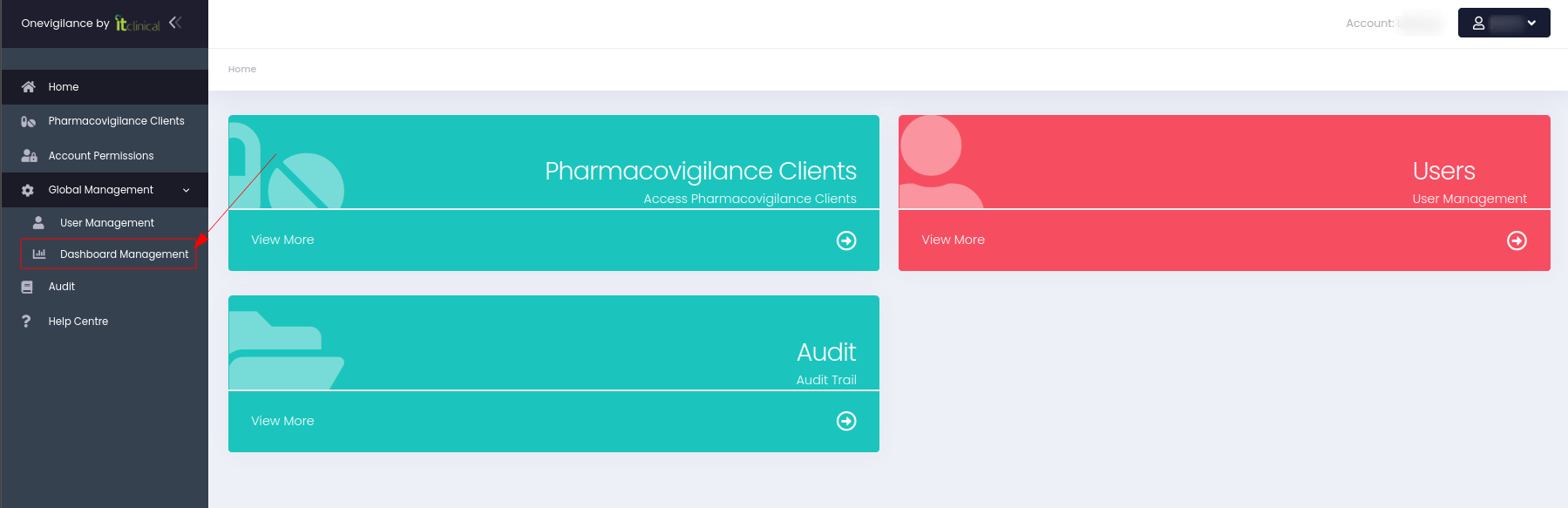Viewport: 1568px width, 508px height.
Task: Select Dashboard Management in sidebar
Action: click(x=124, y=254)
